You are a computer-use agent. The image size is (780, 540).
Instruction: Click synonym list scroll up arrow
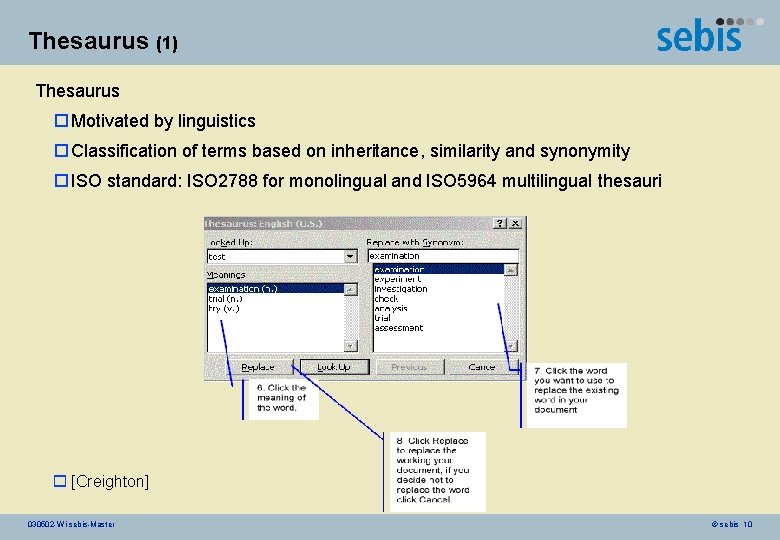click(x=511, y=270)
